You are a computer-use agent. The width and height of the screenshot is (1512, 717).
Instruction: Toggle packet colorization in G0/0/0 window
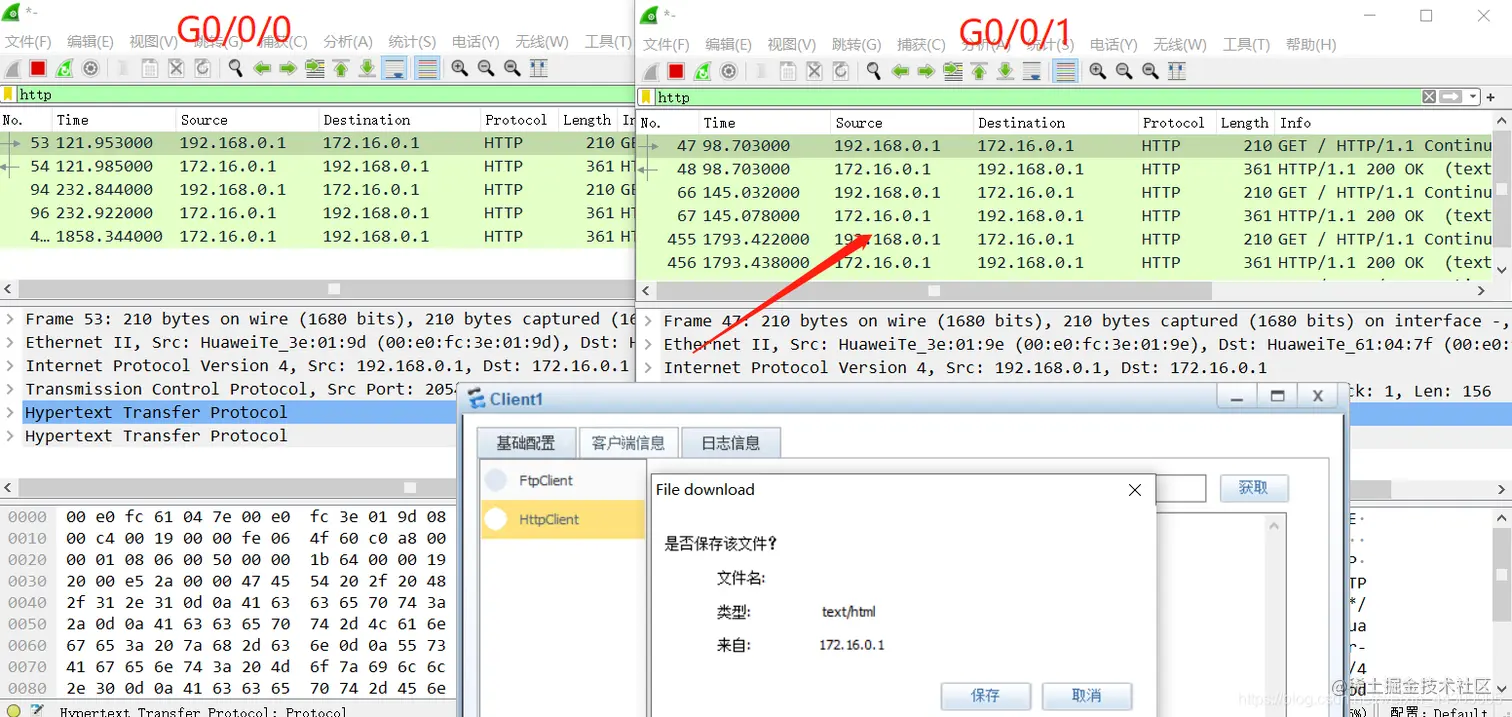coord(427,68)
